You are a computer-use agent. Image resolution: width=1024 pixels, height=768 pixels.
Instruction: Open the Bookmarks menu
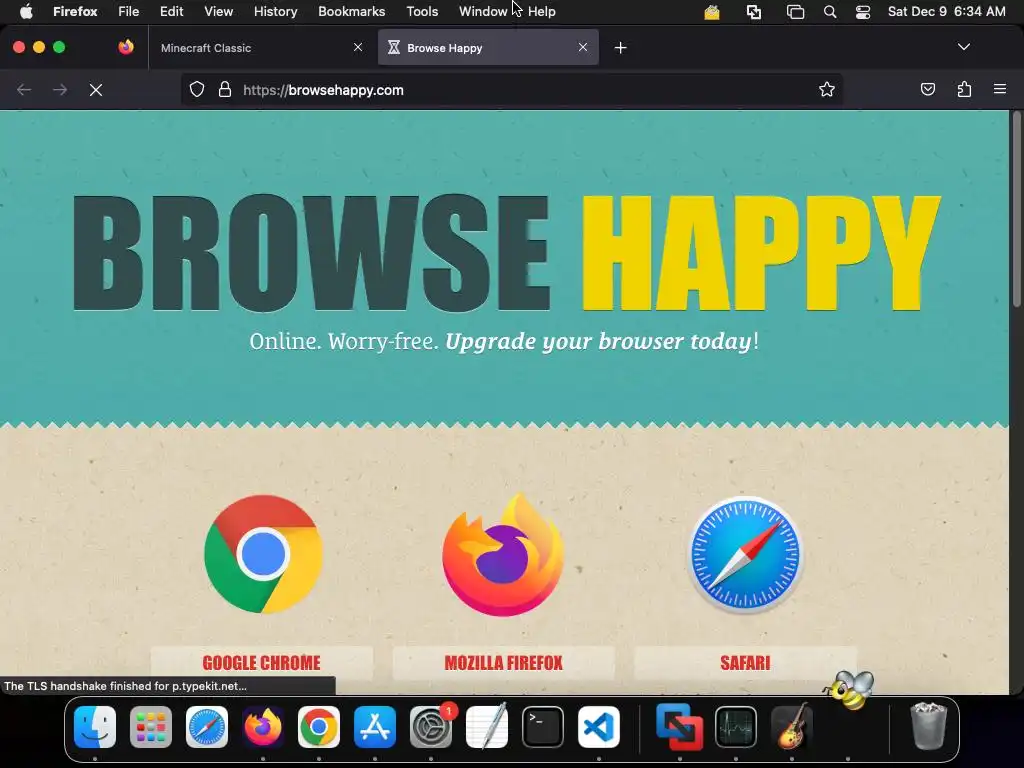pyautogui.click(x=351, y=12)
